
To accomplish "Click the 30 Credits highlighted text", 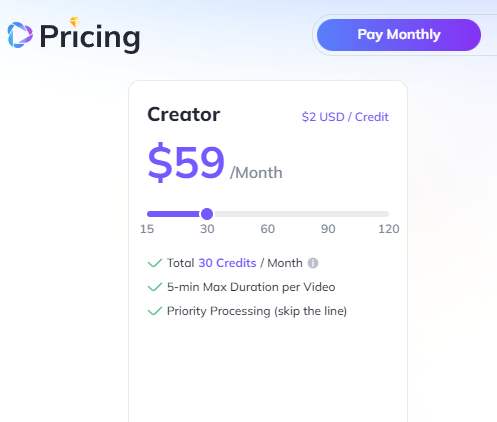I will pyautogui.click(x=227, y=263).
